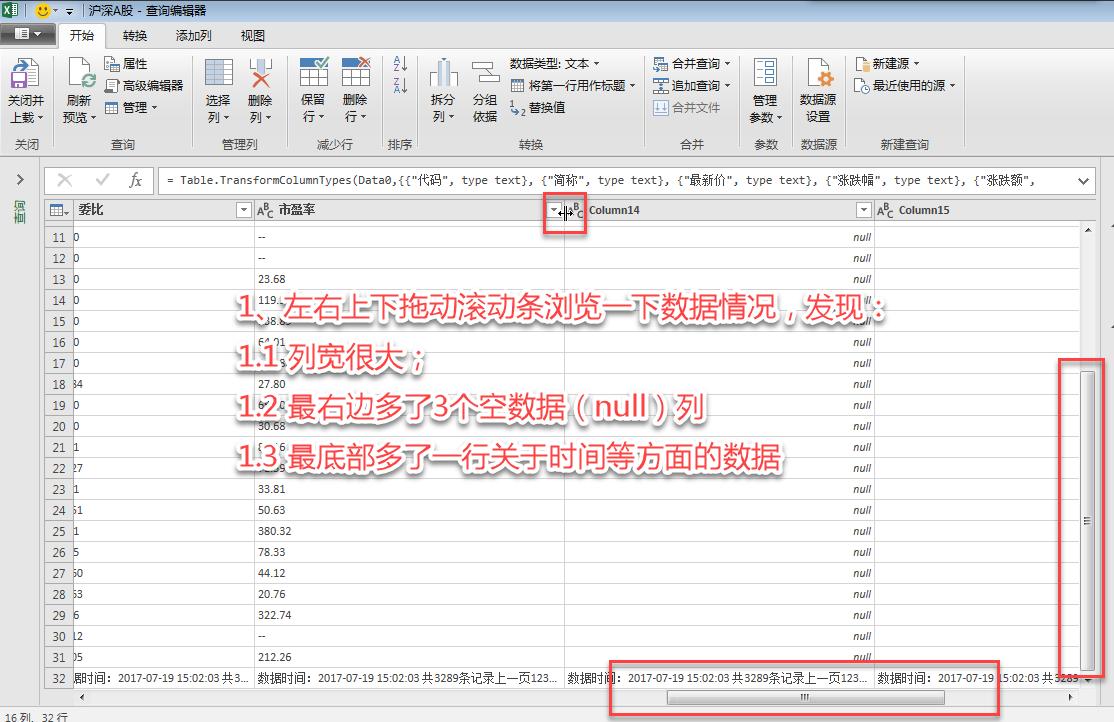Switch to the 视图 (View) ribbon tab
This screenshot has width=1114, height=722.
252,35
